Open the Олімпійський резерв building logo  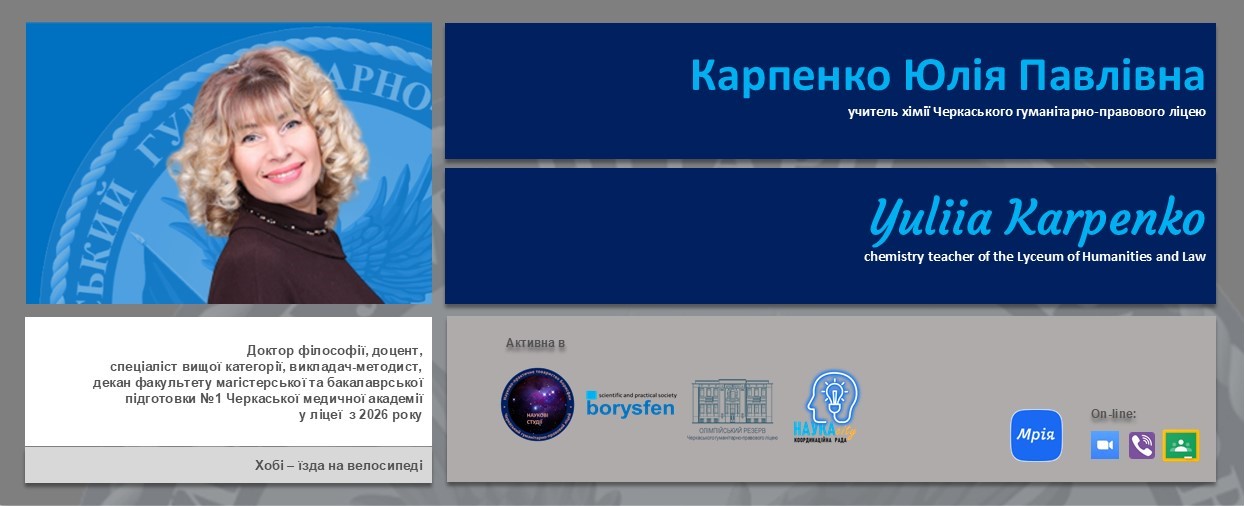coord(731,411)
